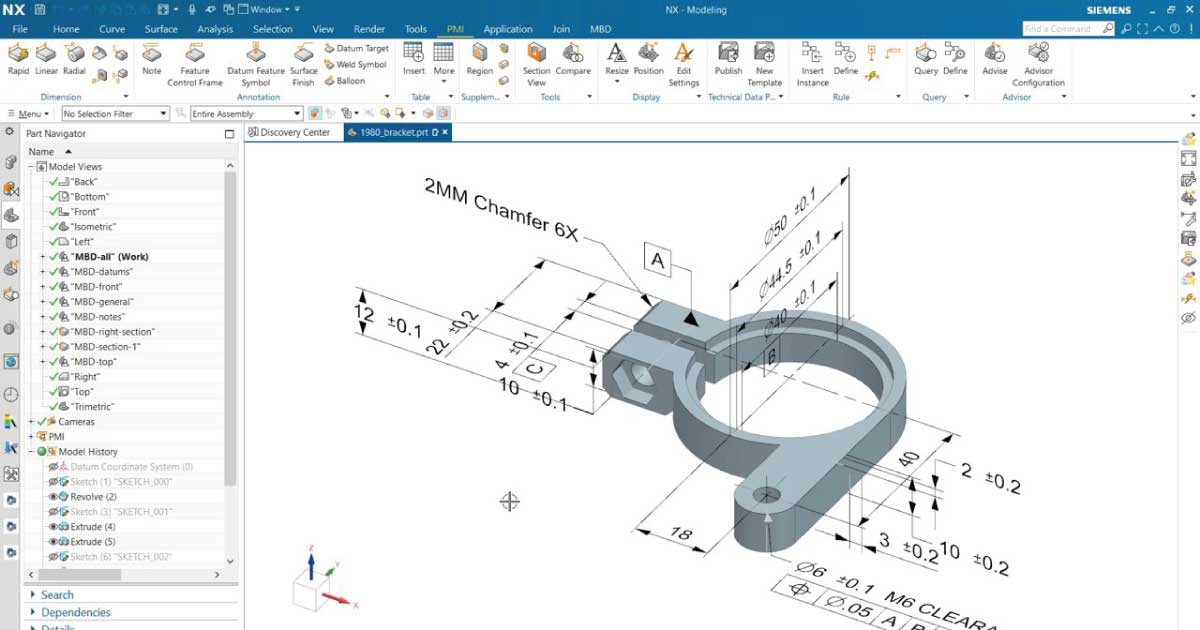This screenshot has width=1200, height=630.
Task: Insert a Weld Symbol
Action: (355, 64)
